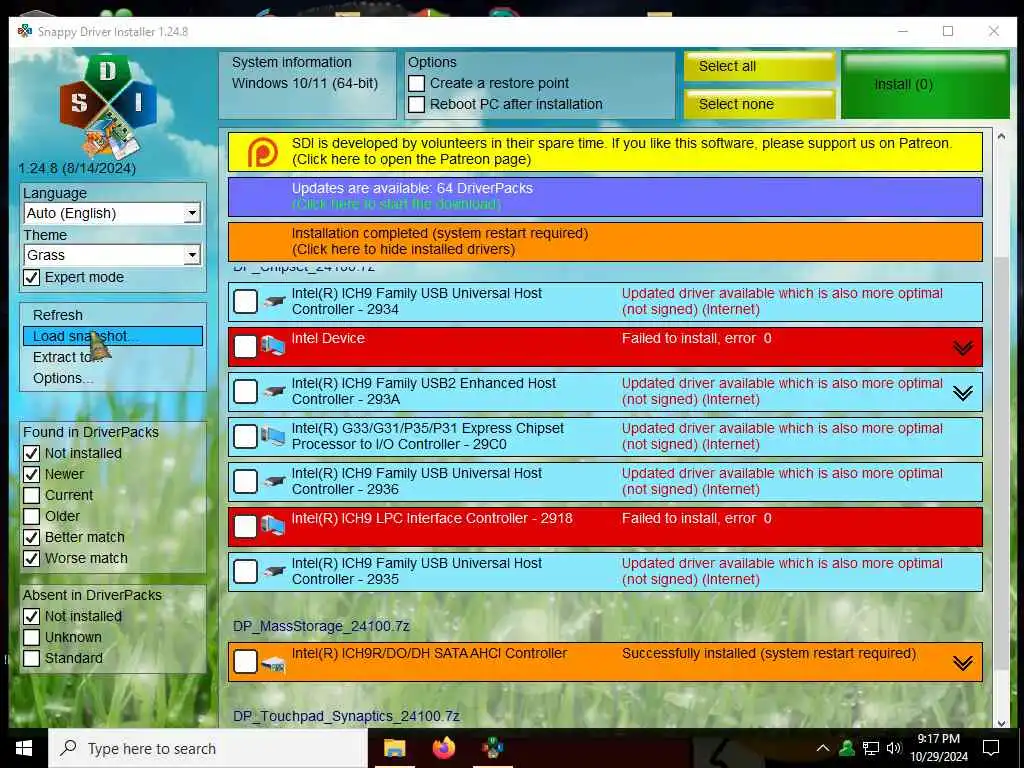Click the driver list scrollbar up arrow
Screen dimensions: 1024x768
point(1001,136)
